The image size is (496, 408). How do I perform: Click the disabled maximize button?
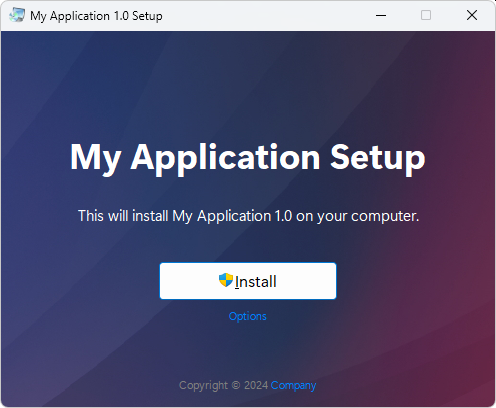(426, 15)
